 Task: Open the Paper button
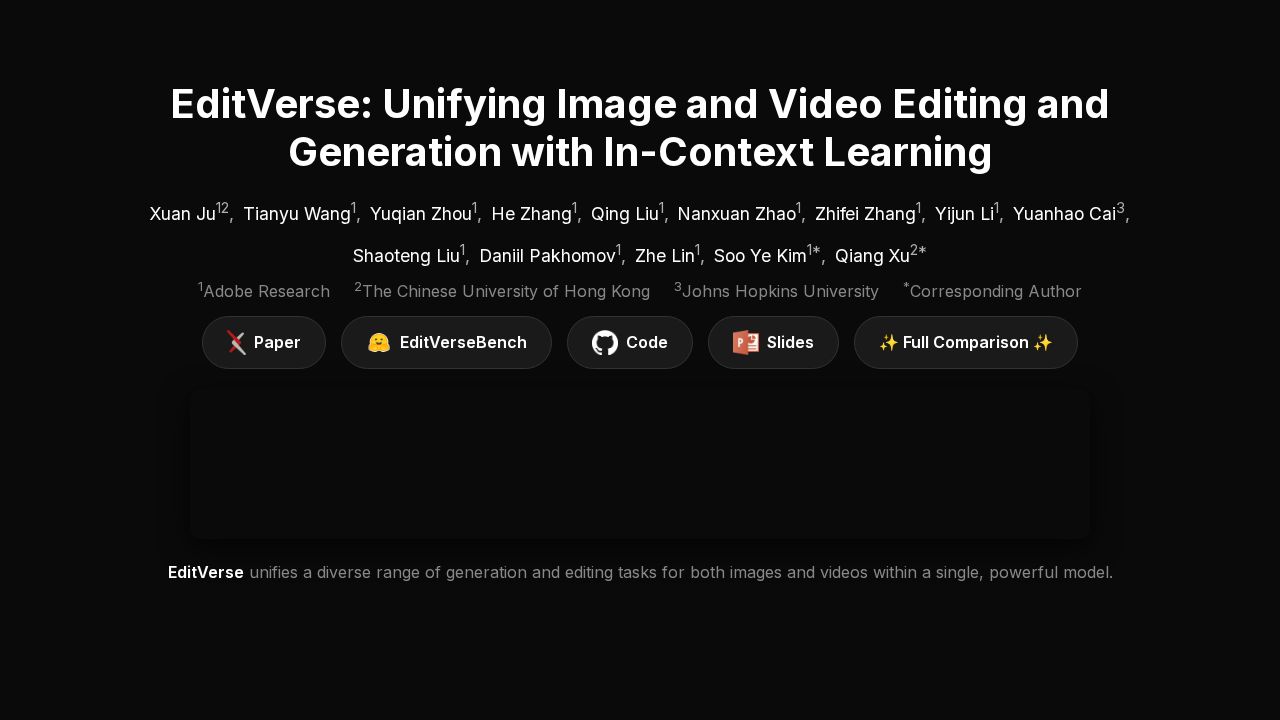[x=264, y=342]
